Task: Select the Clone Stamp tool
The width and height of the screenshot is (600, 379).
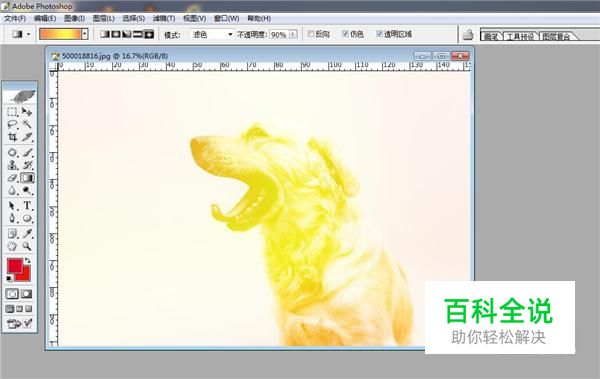Action: click(12, 165)
